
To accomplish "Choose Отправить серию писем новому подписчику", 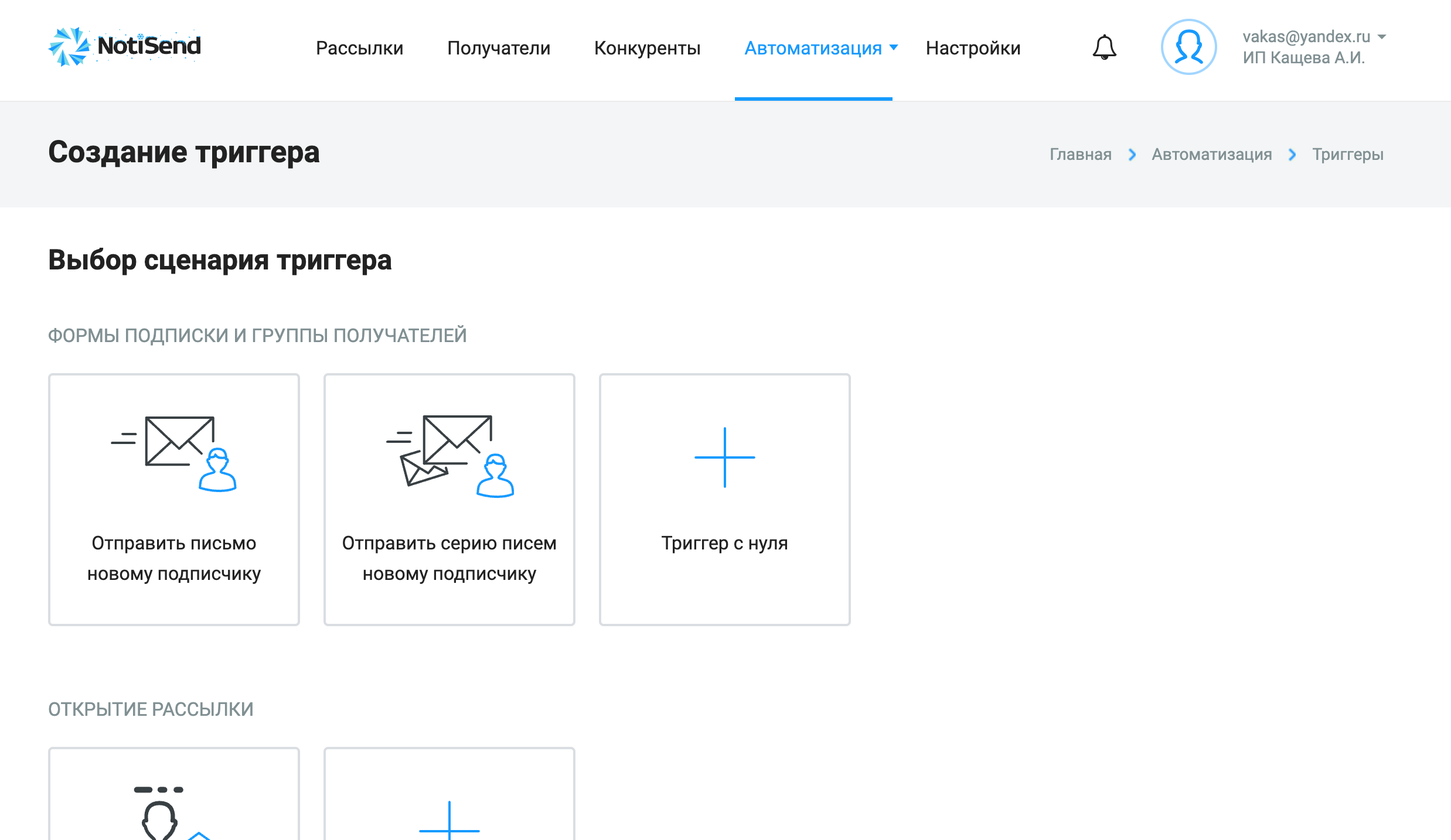I will (449, 558).
